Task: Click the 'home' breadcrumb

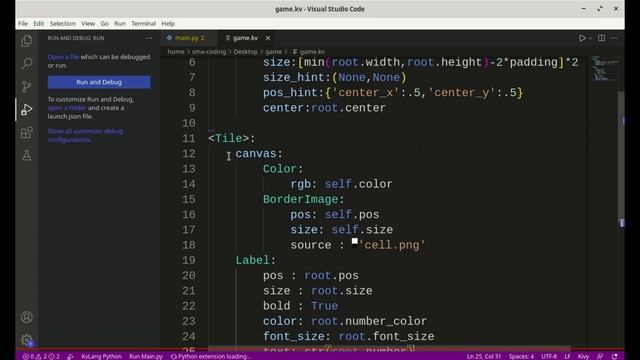Action: [176, 52]
